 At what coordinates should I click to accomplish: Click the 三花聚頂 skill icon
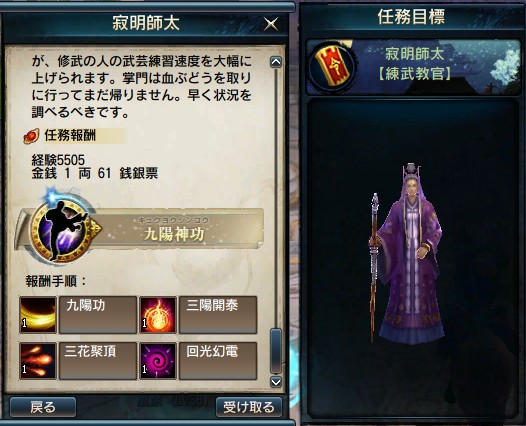38,361
